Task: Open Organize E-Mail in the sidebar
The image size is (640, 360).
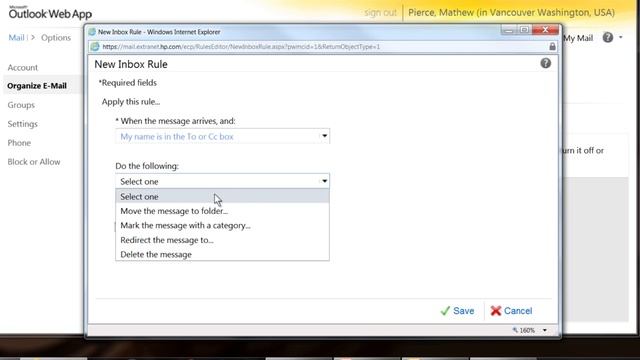Action: click(x=37, y=86)
